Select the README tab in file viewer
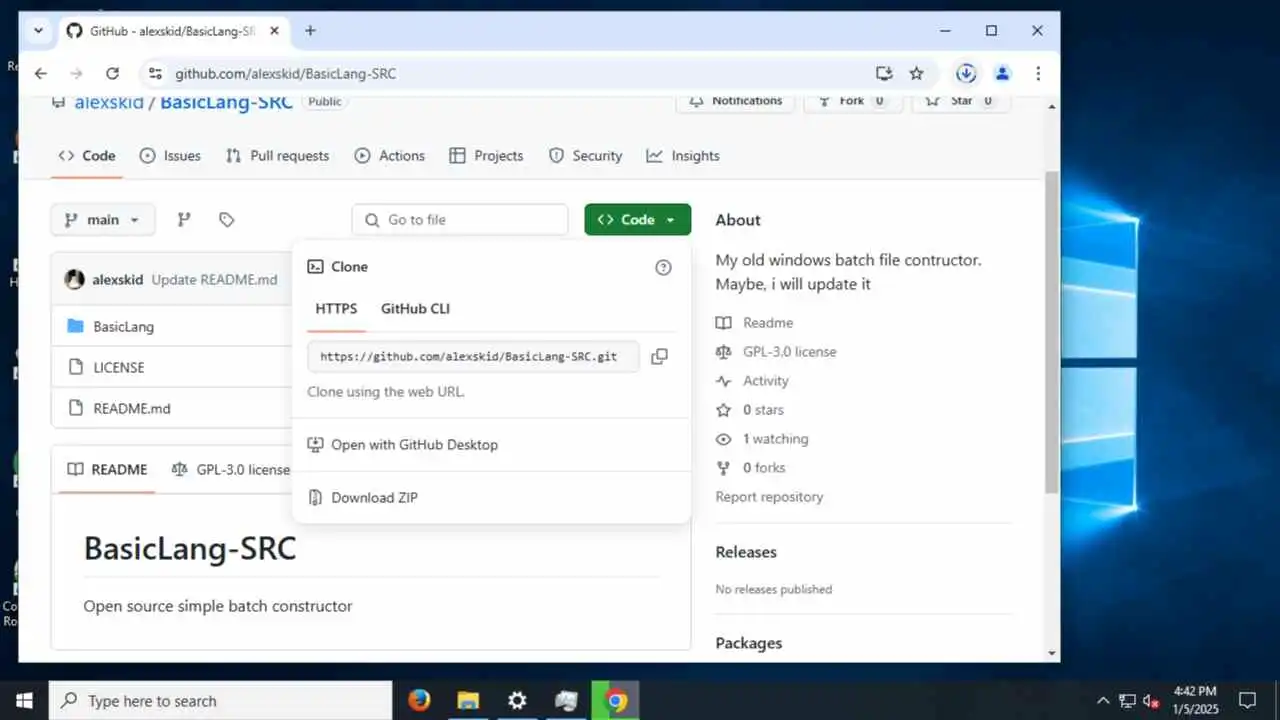The height and width of the screenshot is (720, 1280). tap(106, 470)
